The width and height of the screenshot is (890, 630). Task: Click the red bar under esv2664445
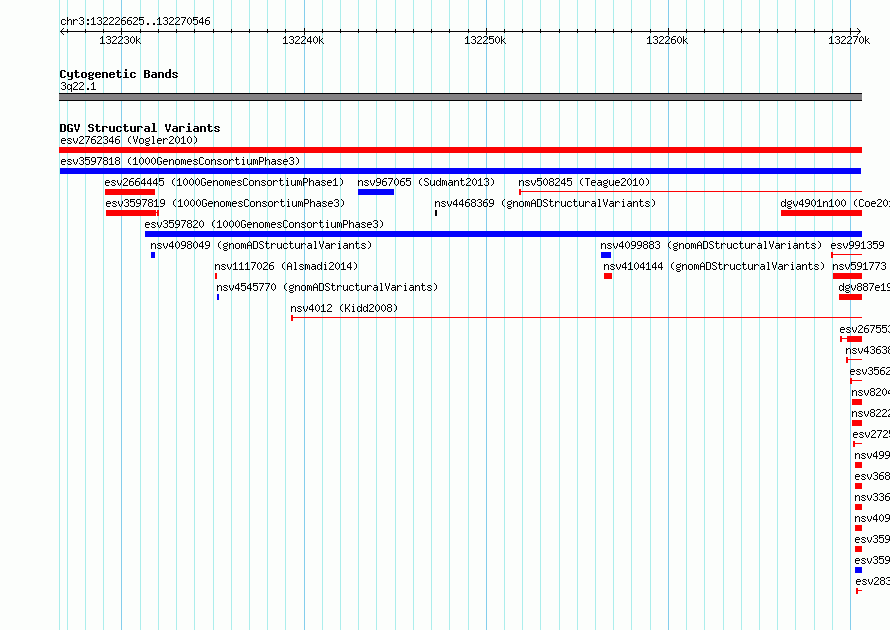[130, 192]
